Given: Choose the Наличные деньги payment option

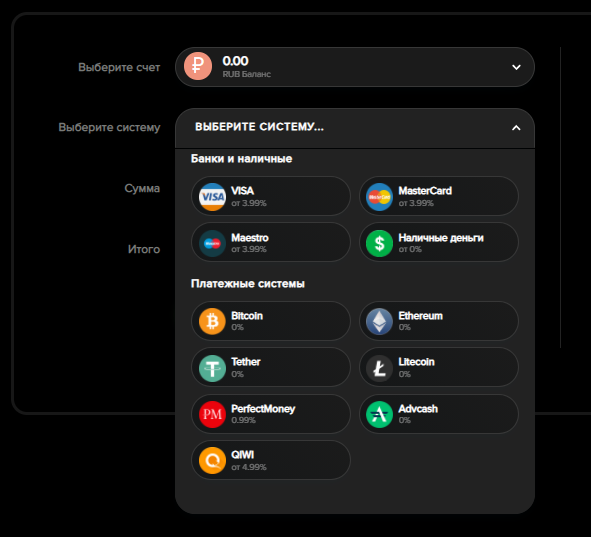Looking at the screenshot, I should tap(439, 242).
